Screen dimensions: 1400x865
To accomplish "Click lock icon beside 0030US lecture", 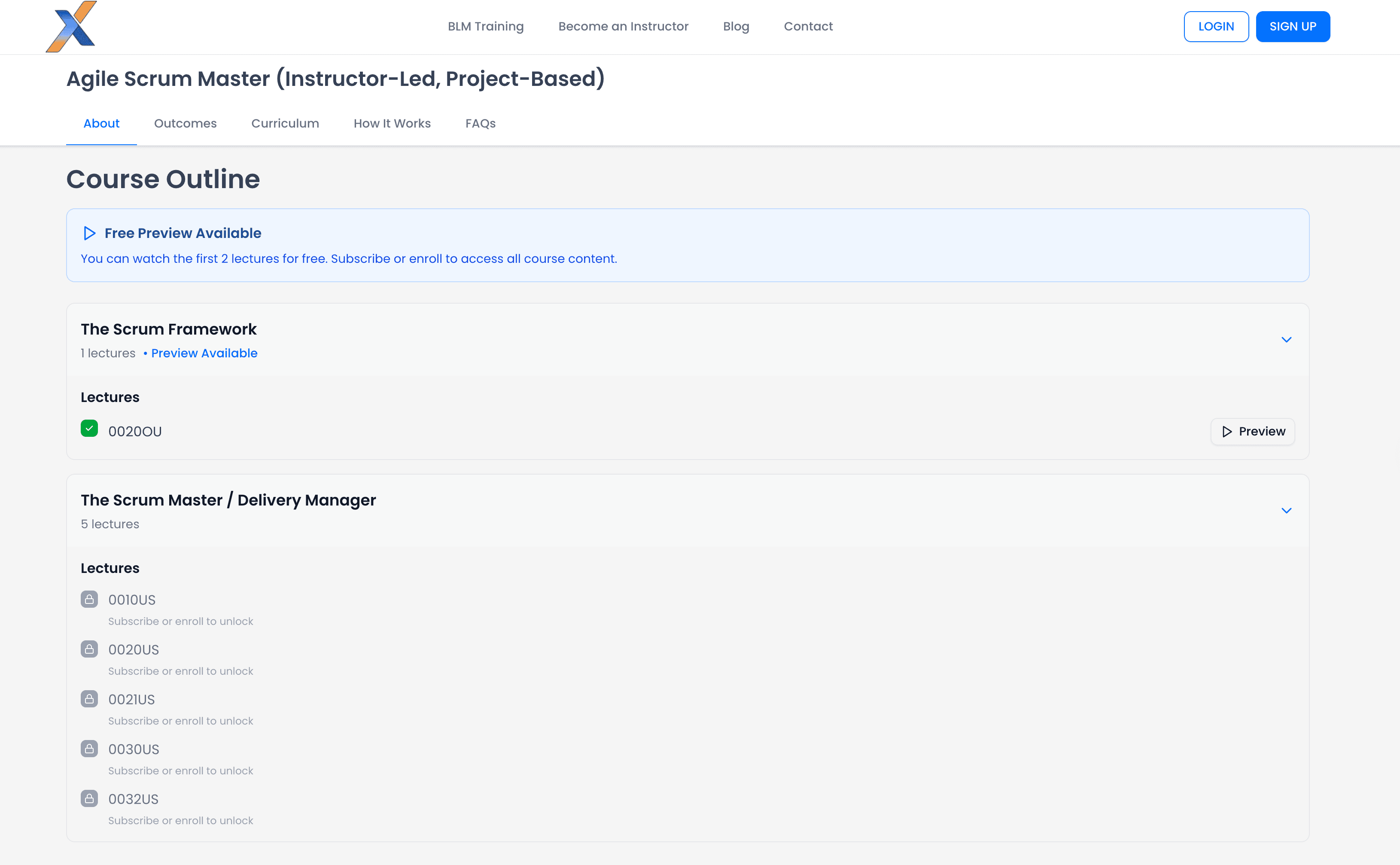I will click(89, 748).
